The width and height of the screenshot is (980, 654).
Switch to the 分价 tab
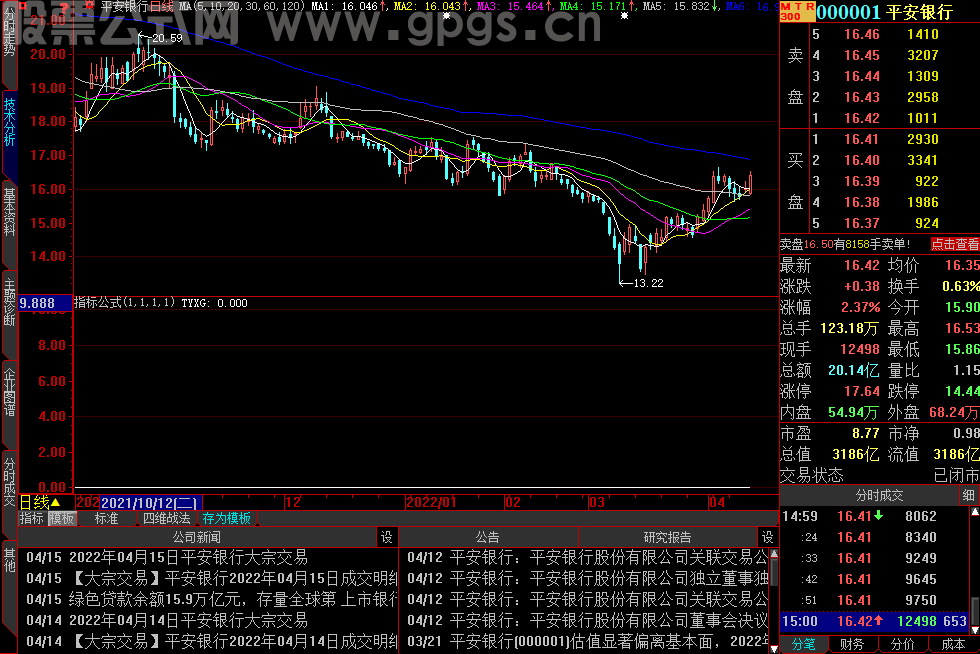pyautogui.click(x=902, y=645)
